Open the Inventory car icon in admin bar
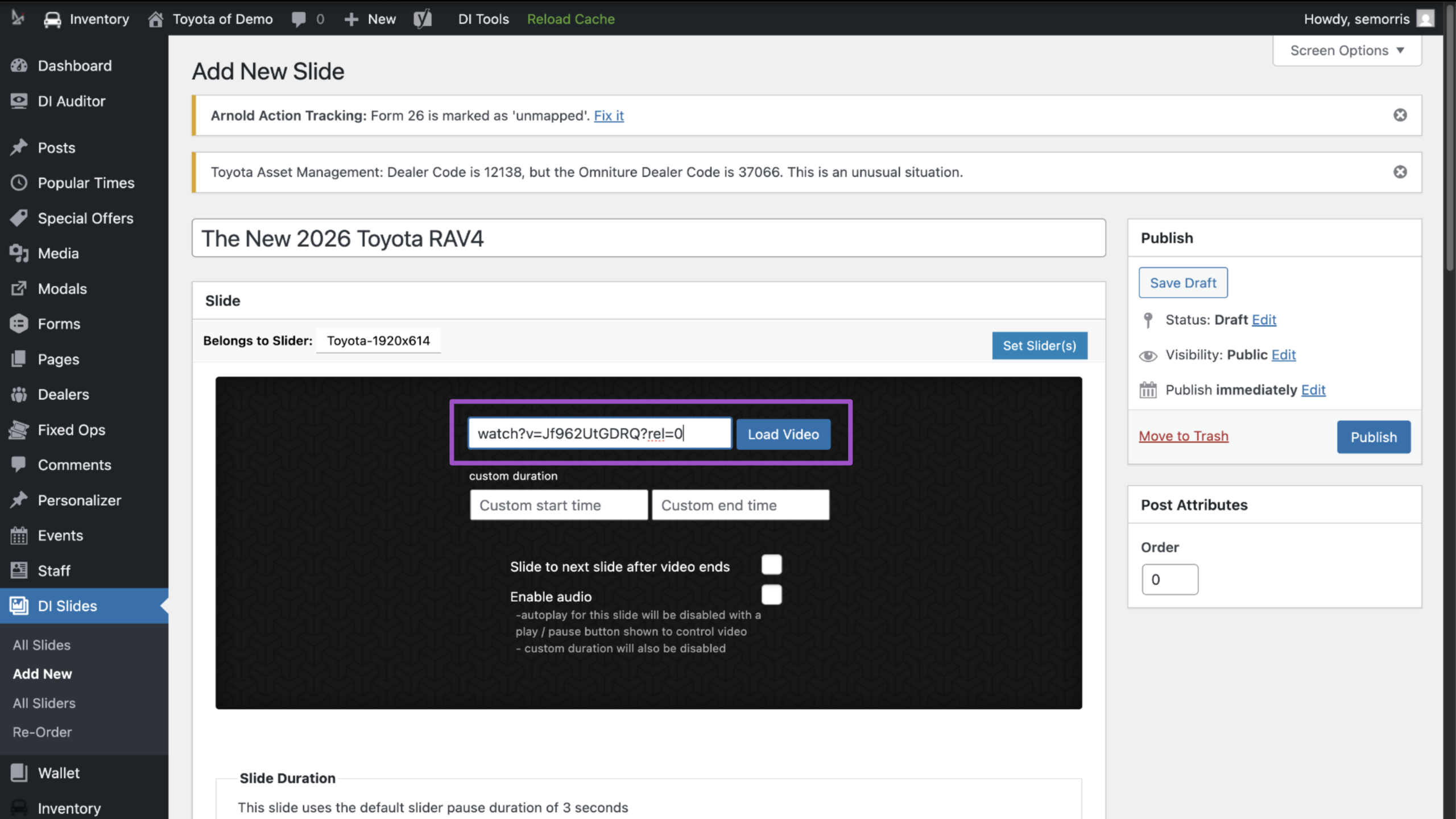Viewport: 1456px width, 819px height. [52, 19]
